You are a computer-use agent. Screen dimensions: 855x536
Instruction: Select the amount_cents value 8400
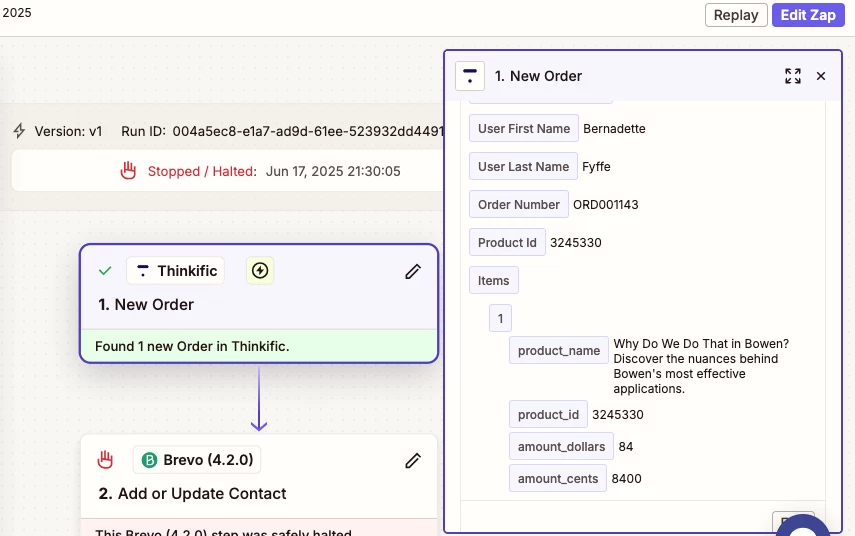[x=626, y=479]
